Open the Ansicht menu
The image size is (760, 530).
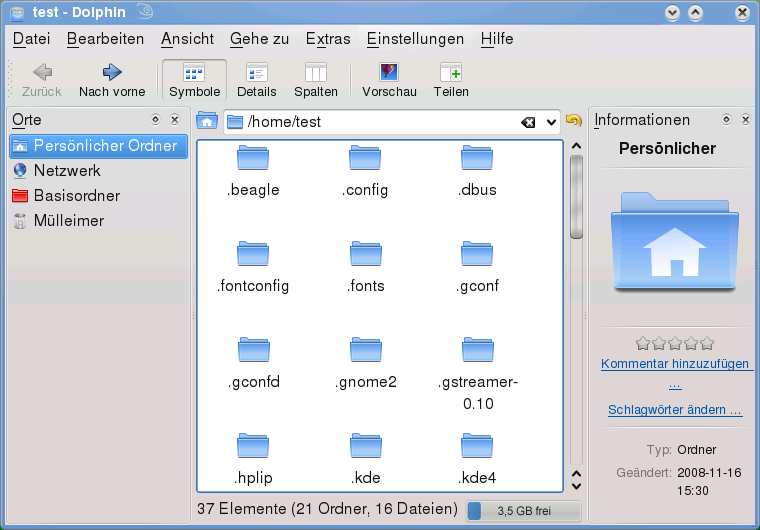[x=187, y=39]
